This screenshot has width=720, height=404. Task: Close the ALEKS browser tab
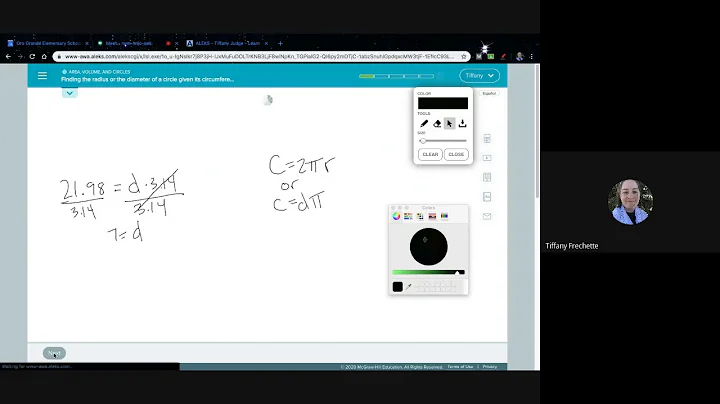click(x=266, y=43)
